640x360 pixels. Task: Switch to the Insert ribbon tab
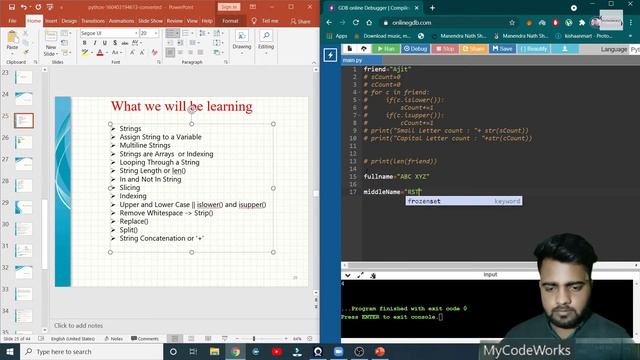[51, 21]
